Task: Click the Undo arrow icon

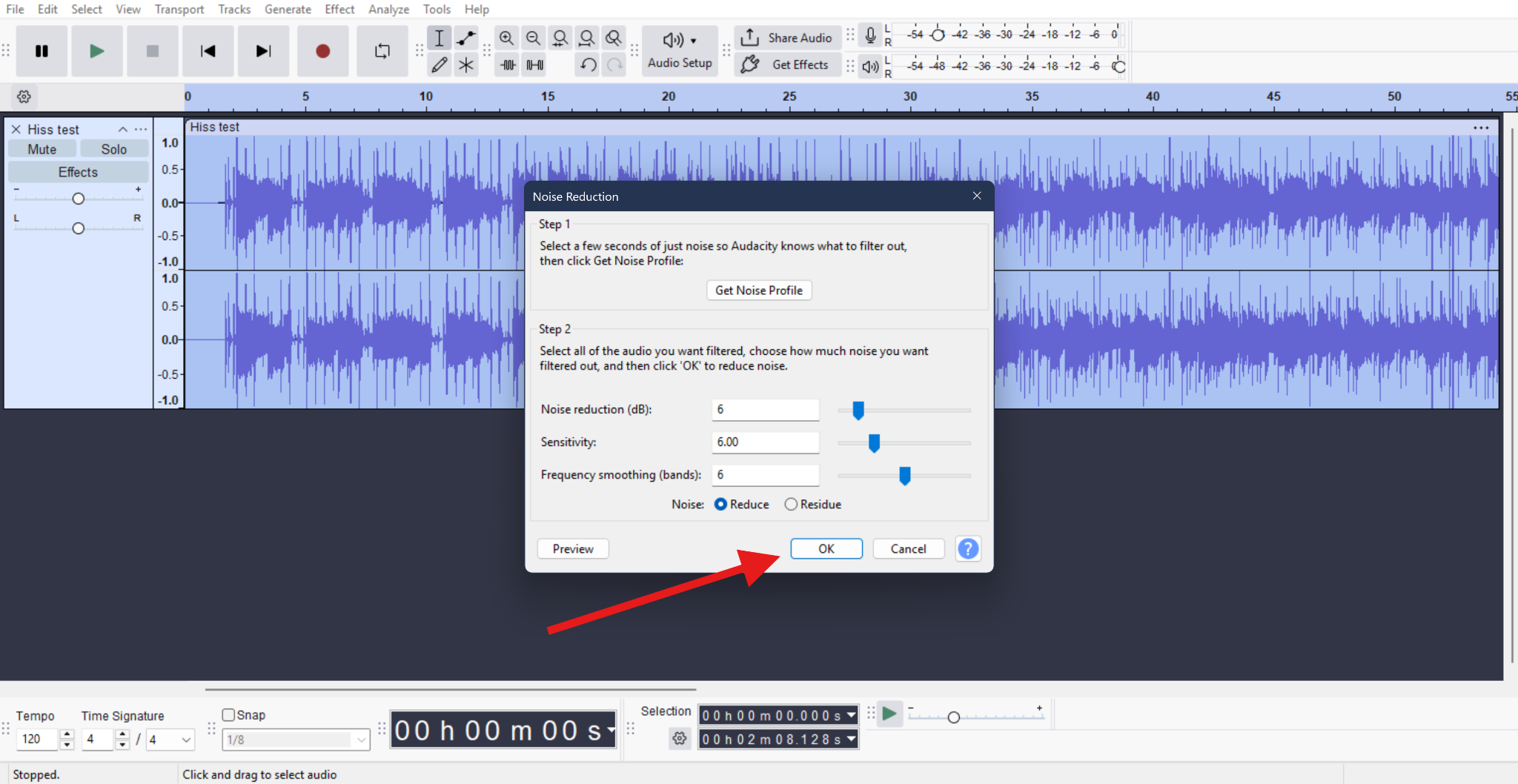Action: coord(586,64)
